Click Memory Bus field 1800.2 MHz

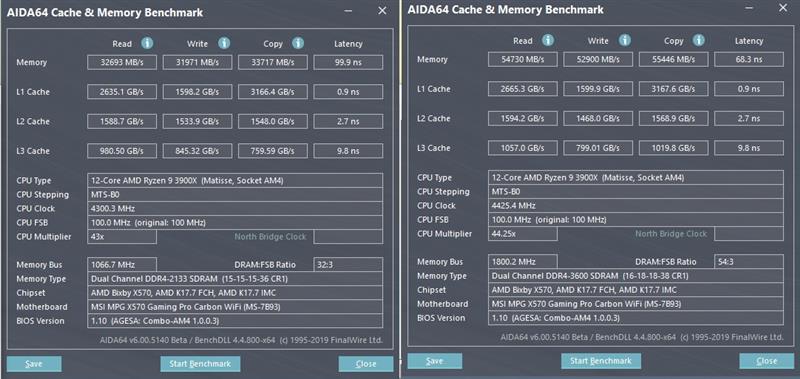pyautogui.click(x=523, y=262)
